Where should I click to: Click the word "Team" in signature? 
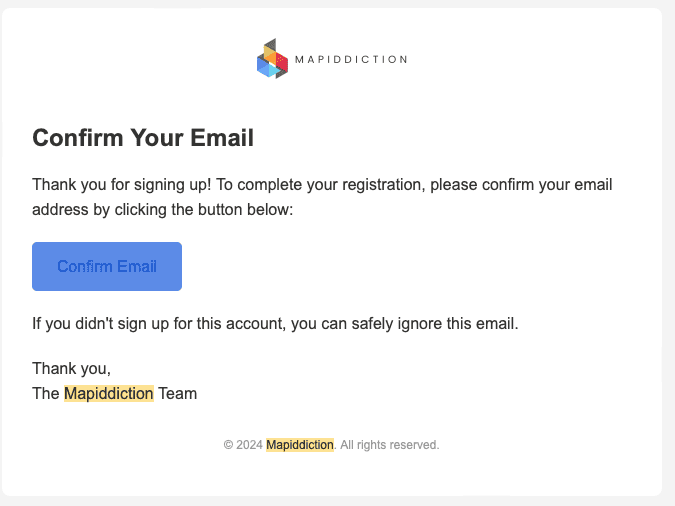tap(177, 393)
